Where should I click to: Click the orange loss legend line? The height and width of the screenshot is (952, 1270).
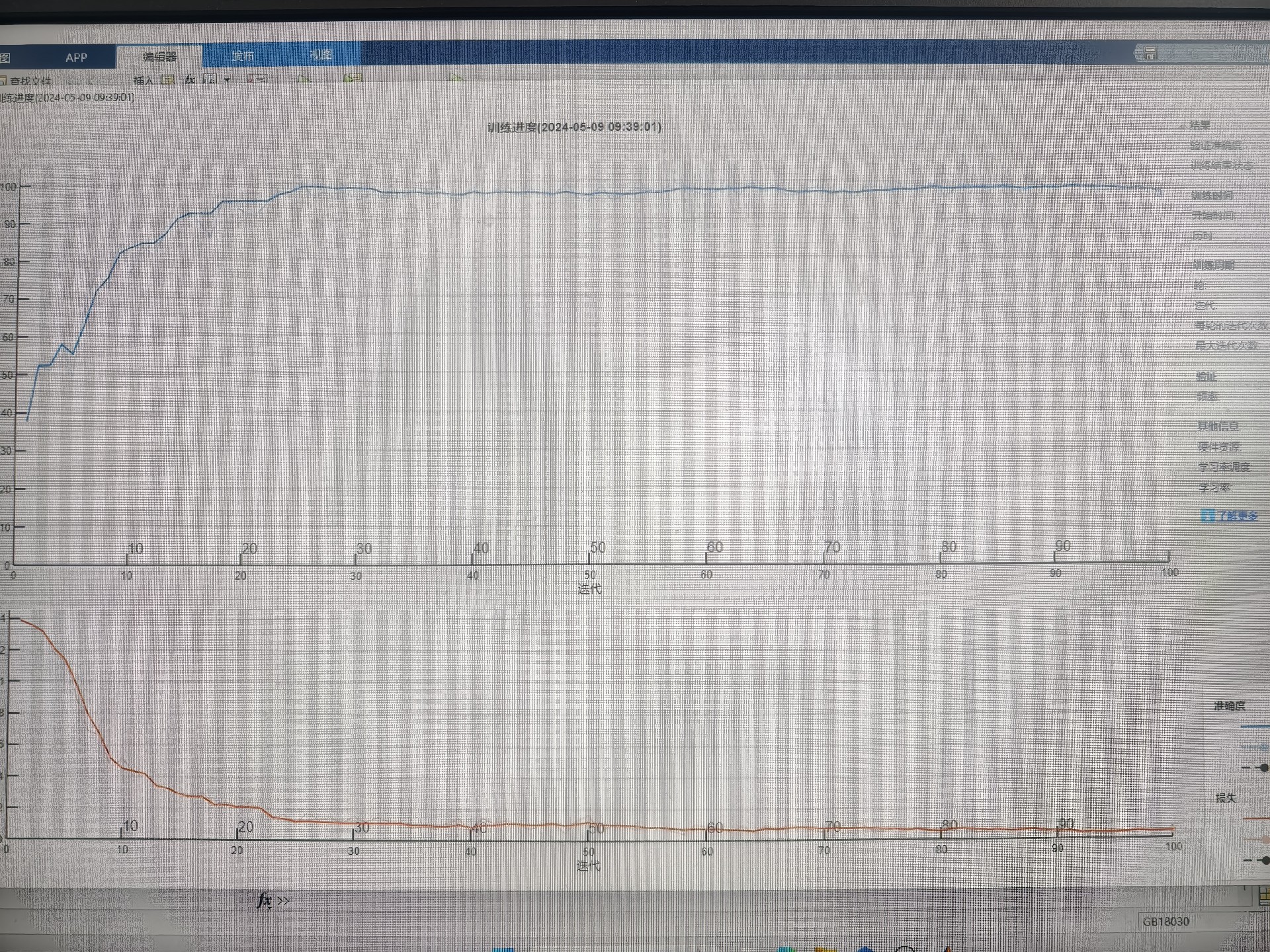(1255, 818)
